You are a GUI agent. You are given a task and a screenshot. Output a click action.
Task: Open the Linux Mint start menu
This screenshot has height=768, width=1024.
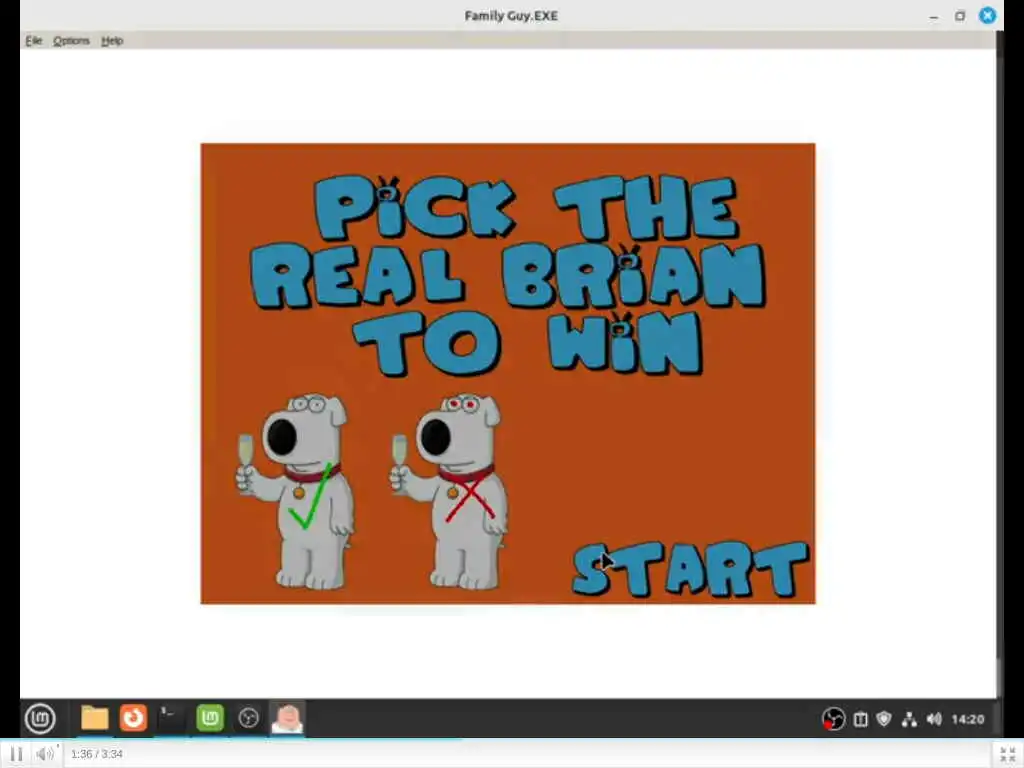[40, 718]
